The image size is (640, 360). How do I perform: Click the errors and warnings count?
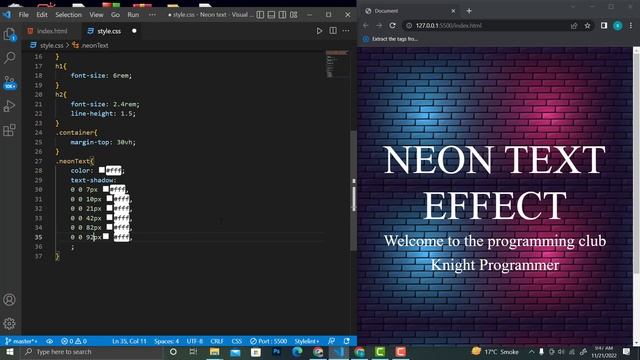[74, 341]
